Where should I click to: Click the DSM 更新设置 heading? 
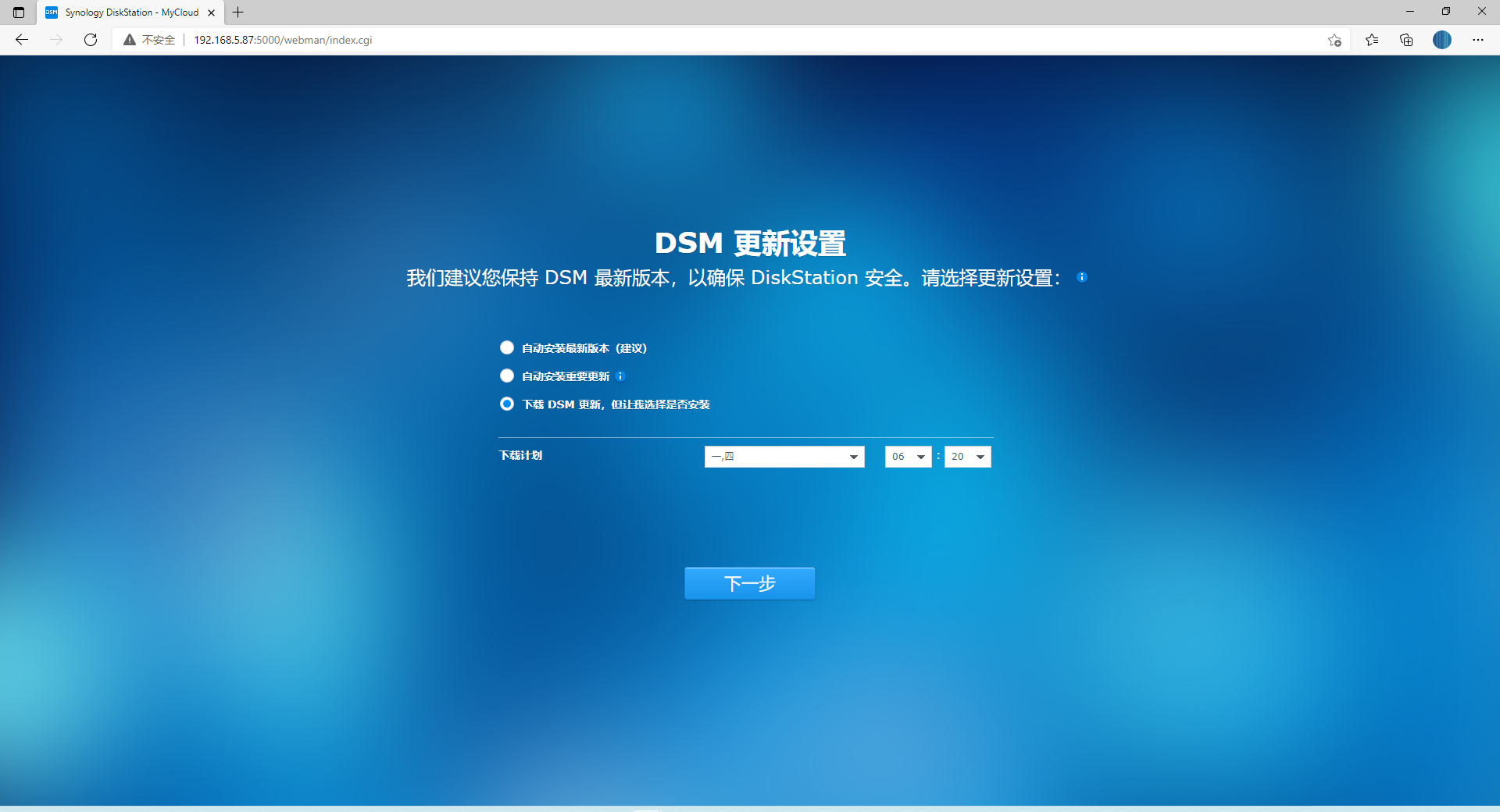click(x=750, y=243)
